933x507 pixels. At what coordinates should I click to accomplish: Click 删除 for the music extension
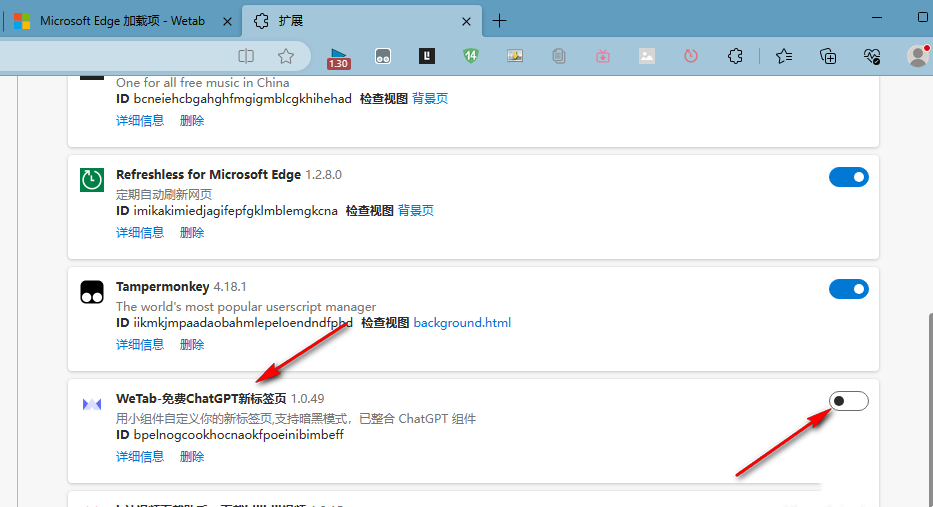[x=192, y=120]
